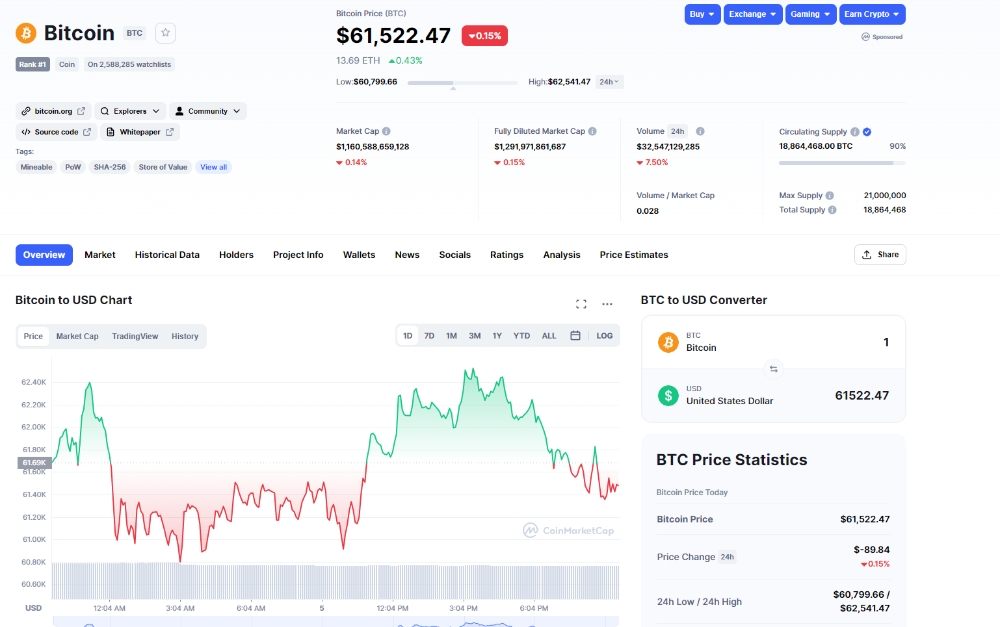Go to the Price Estimates tab

(x=634, y=254)
